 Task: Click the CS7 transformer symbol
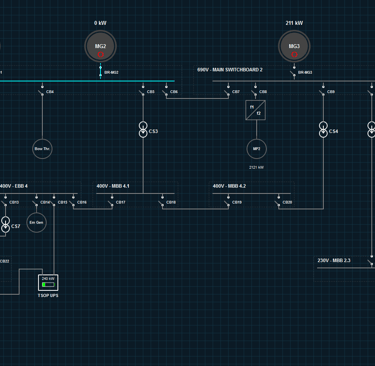5,224
